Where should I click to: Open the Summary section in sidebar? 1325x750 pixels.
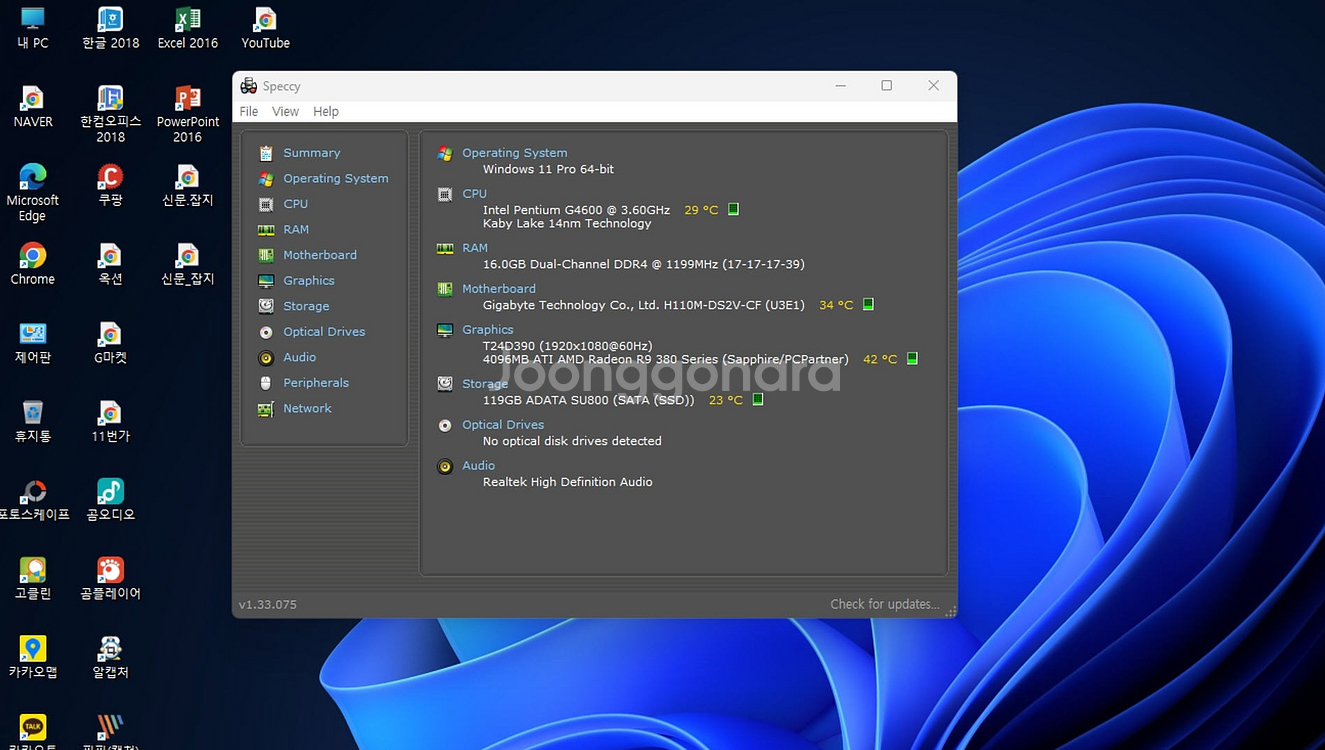tap(311, 153)
